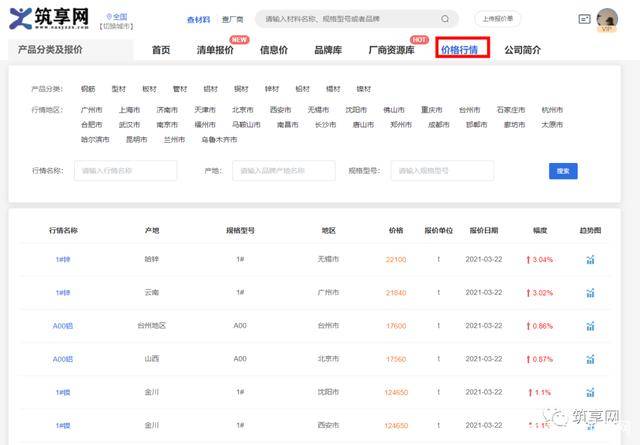Open trend chart icon for Wuxi 1#锌 row

click(591, 260)
